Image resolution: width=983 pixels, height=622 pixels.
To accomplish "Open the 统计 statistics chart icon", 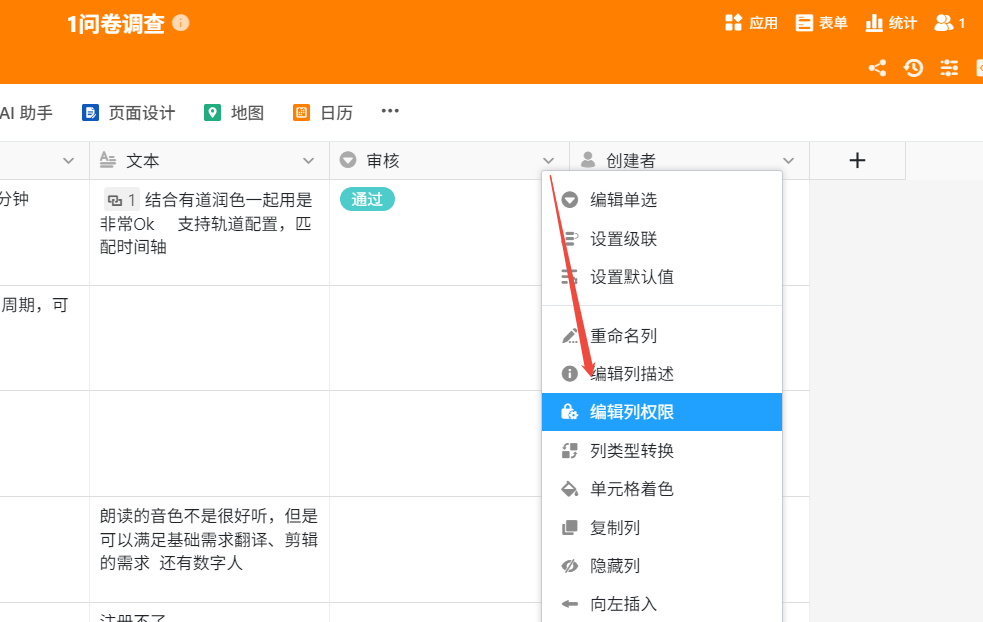I will [x=874, y=23].
